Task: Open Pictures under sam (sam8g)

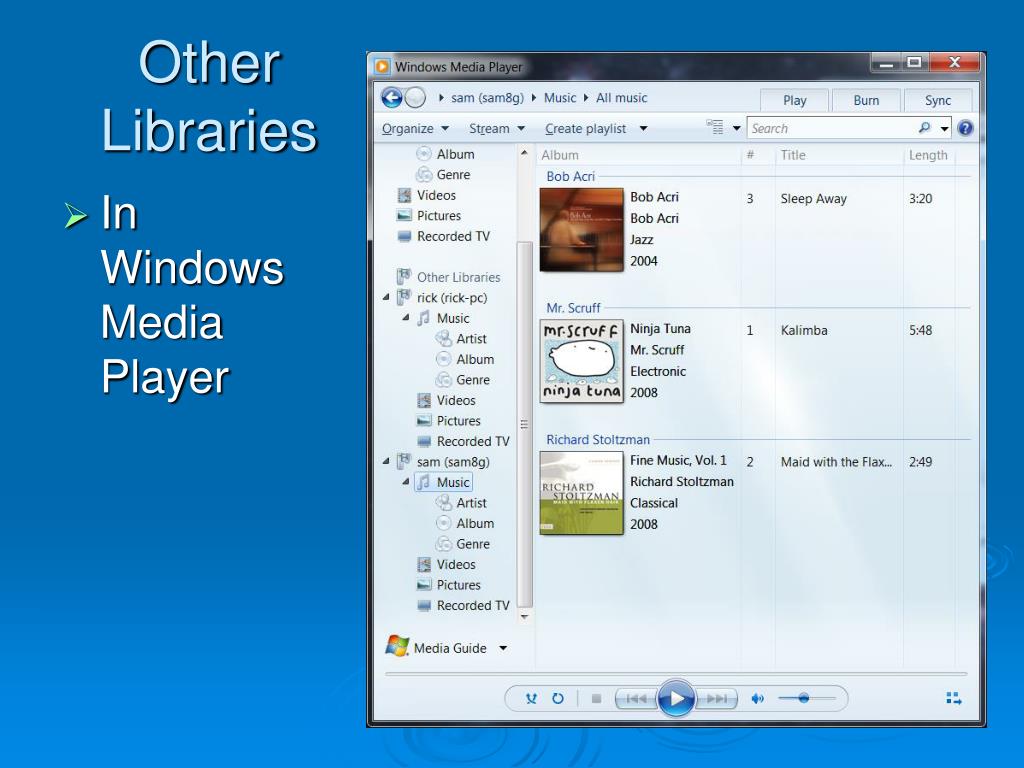Action: pos(449,584)
